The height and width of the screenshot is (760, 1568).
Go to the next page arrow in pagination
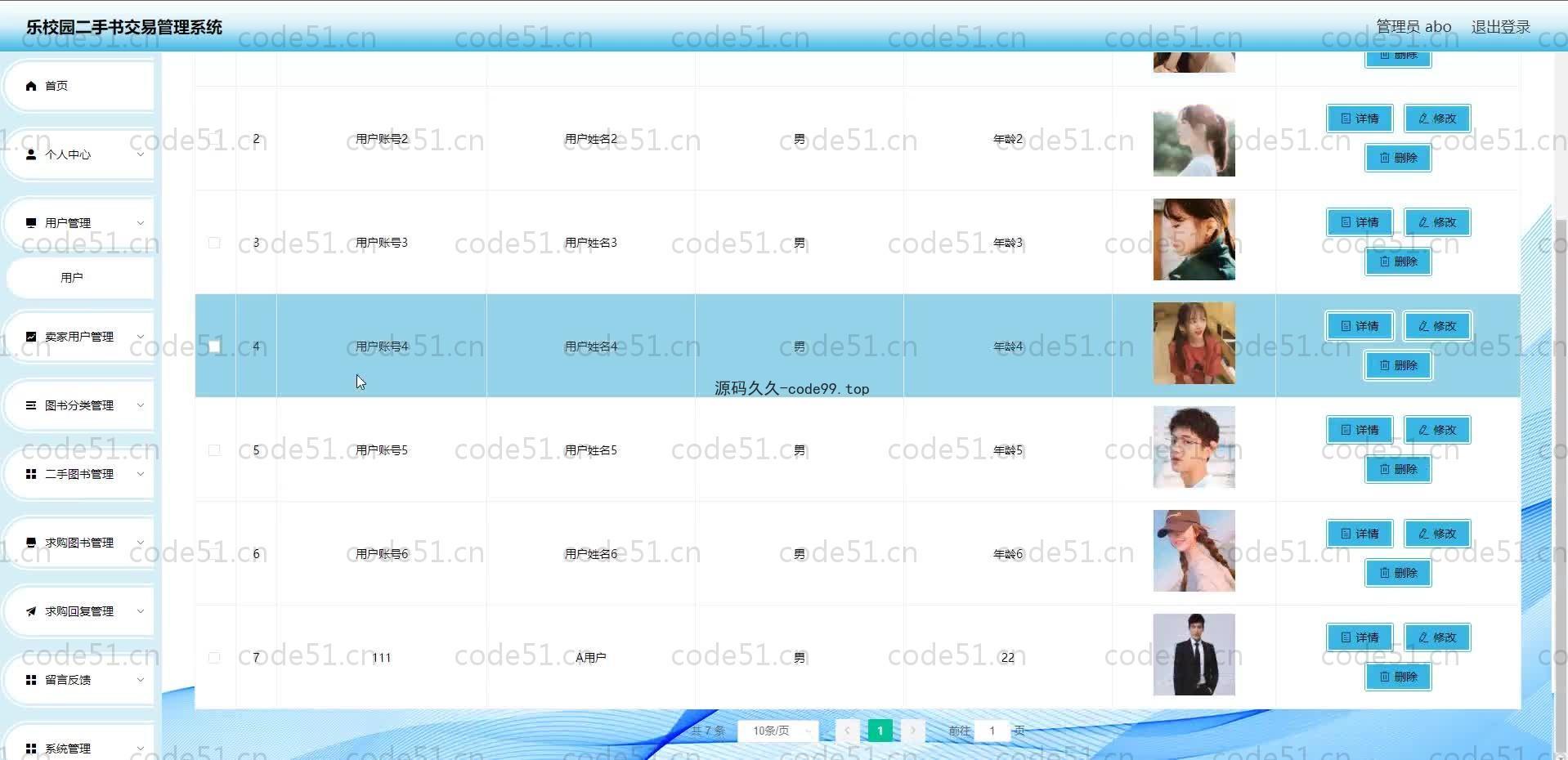tap(913, 731)
